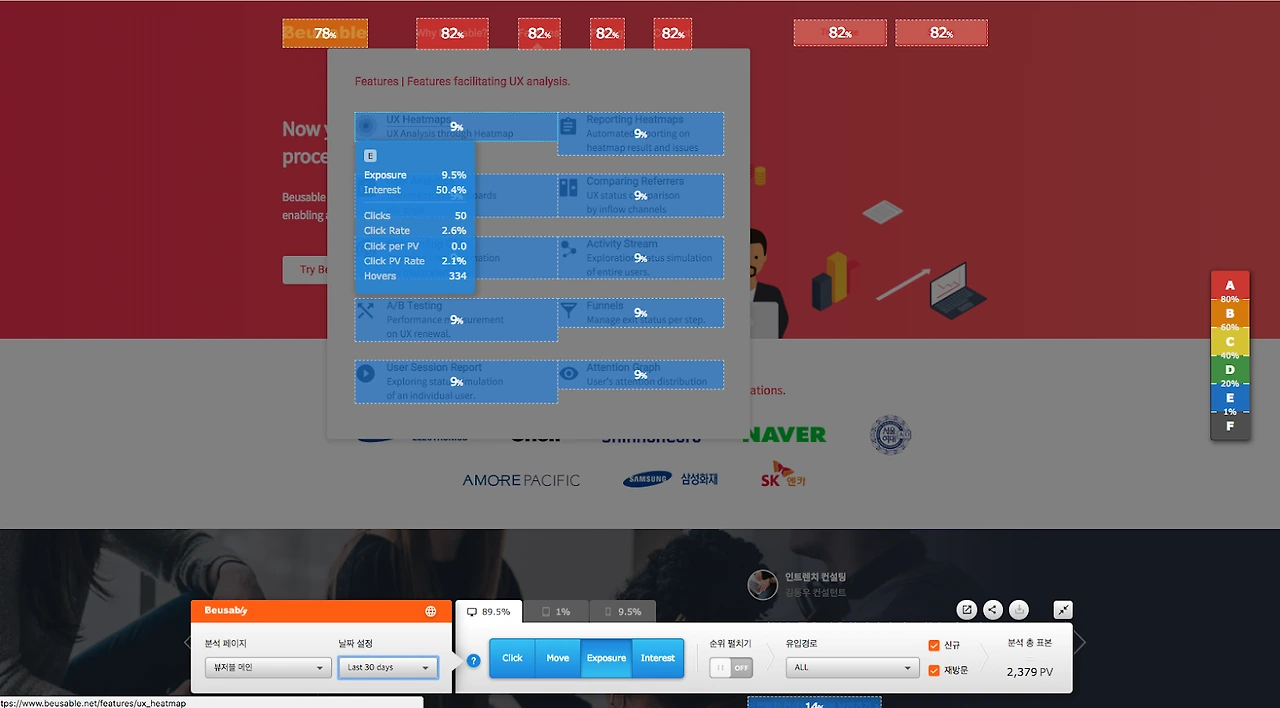Image resolution: width=1280 pixels, height=708 pixels.
Task: Uncheck the 신규 checkbox
Action: point(934,645)
